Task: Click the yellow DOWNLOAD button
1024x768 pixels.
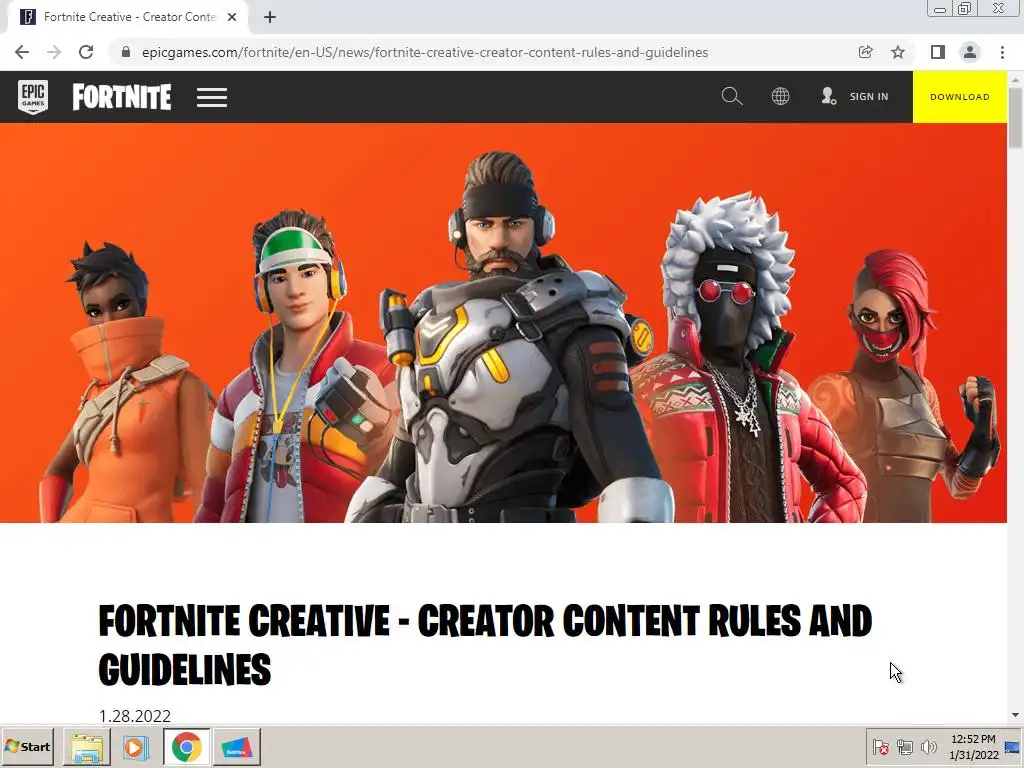Action: 959,97
